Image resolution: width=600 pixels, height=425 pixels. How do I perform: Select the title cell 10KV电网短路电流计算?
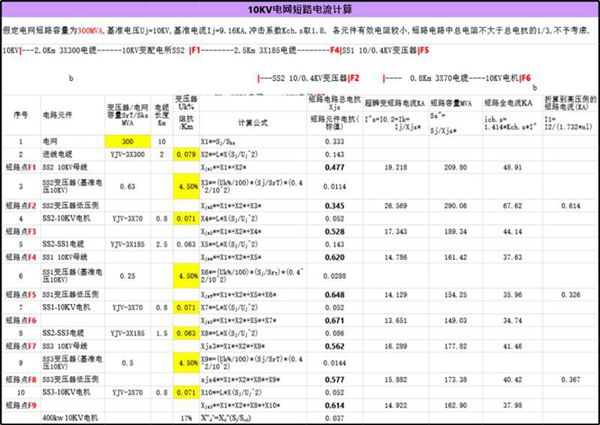(x=300, y=10)
